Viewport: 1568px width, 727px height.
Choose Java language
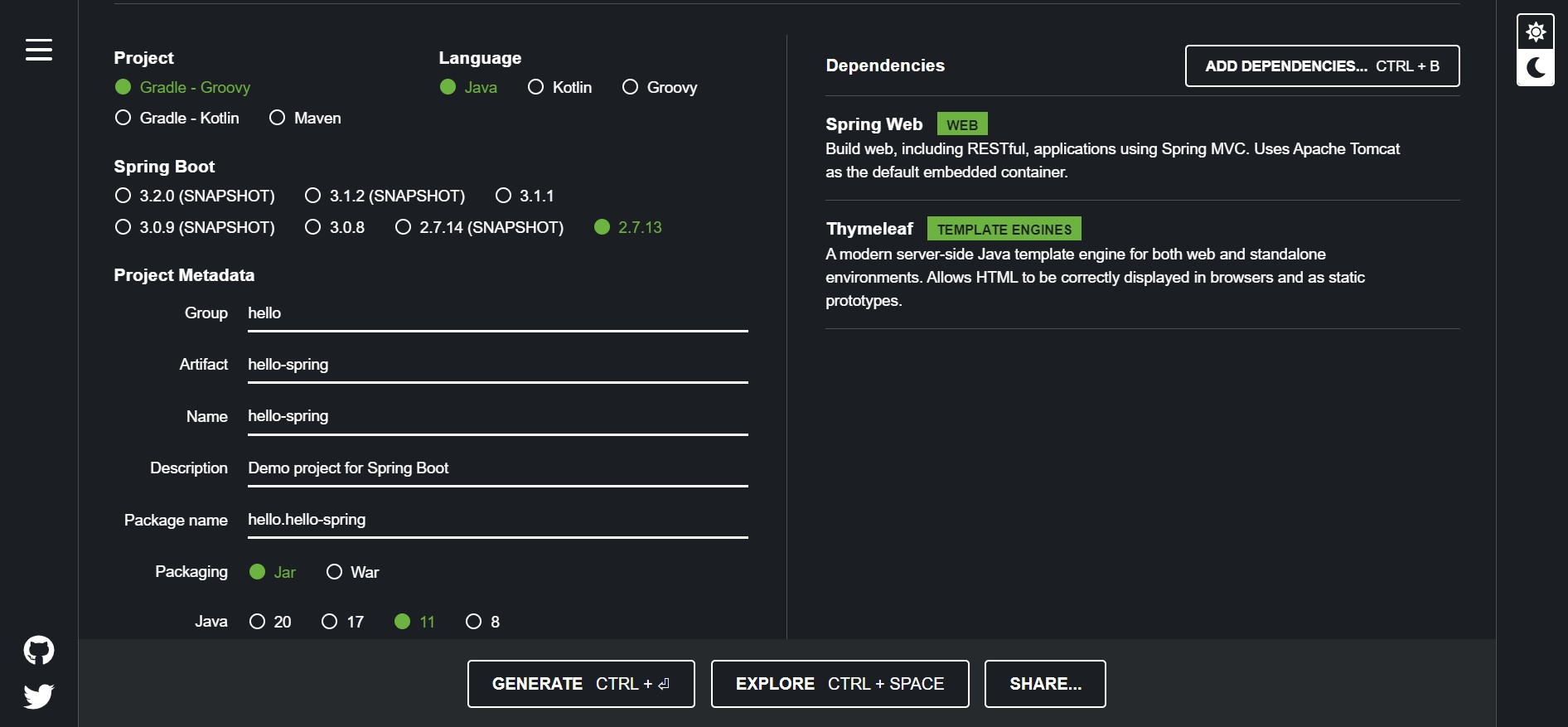point(468,87)
